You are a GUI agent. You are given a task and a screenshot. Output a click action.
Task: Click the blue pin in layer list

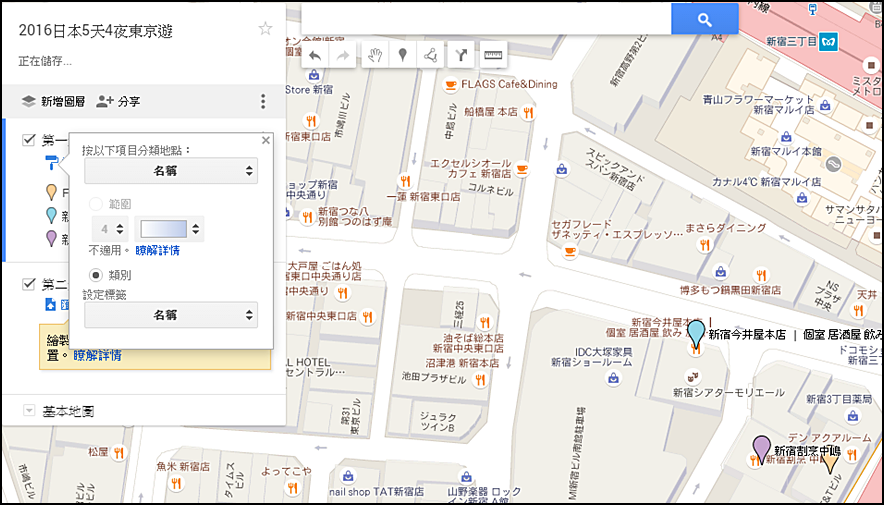pyautogui.click(x=51, y=215)
